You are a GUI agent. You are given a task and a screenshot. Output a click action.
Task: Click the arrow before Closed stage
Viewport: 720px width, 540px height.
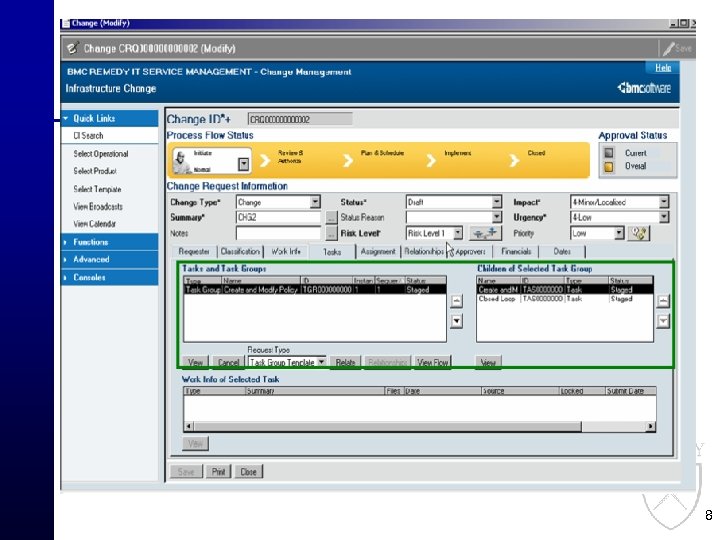tap(514, 160)
